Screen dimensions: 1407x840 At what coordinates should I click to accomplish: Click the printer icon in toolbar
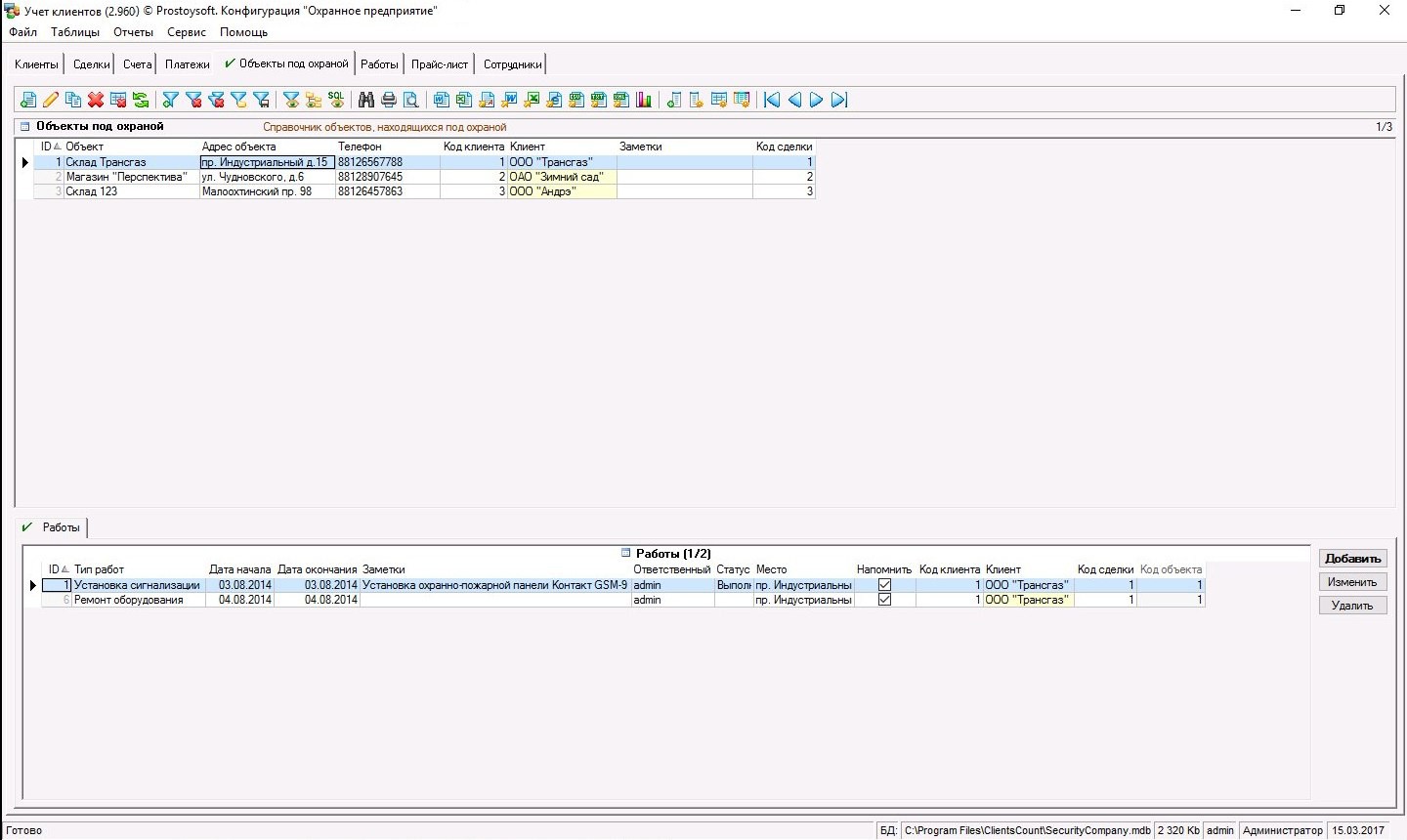click(x=389, y=100)
